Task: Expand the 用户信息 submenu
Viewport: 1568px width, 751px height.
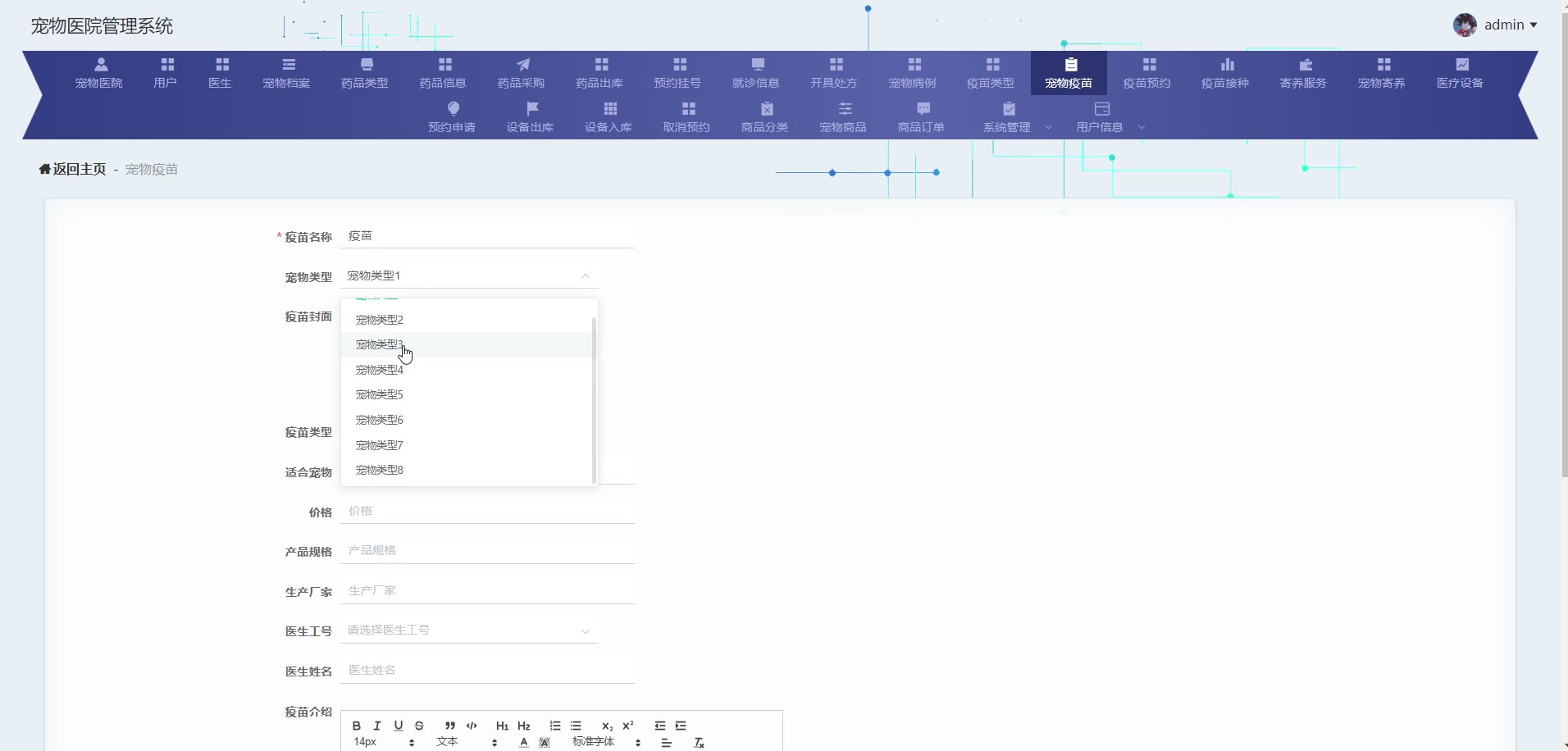Action: point(1110,117)
